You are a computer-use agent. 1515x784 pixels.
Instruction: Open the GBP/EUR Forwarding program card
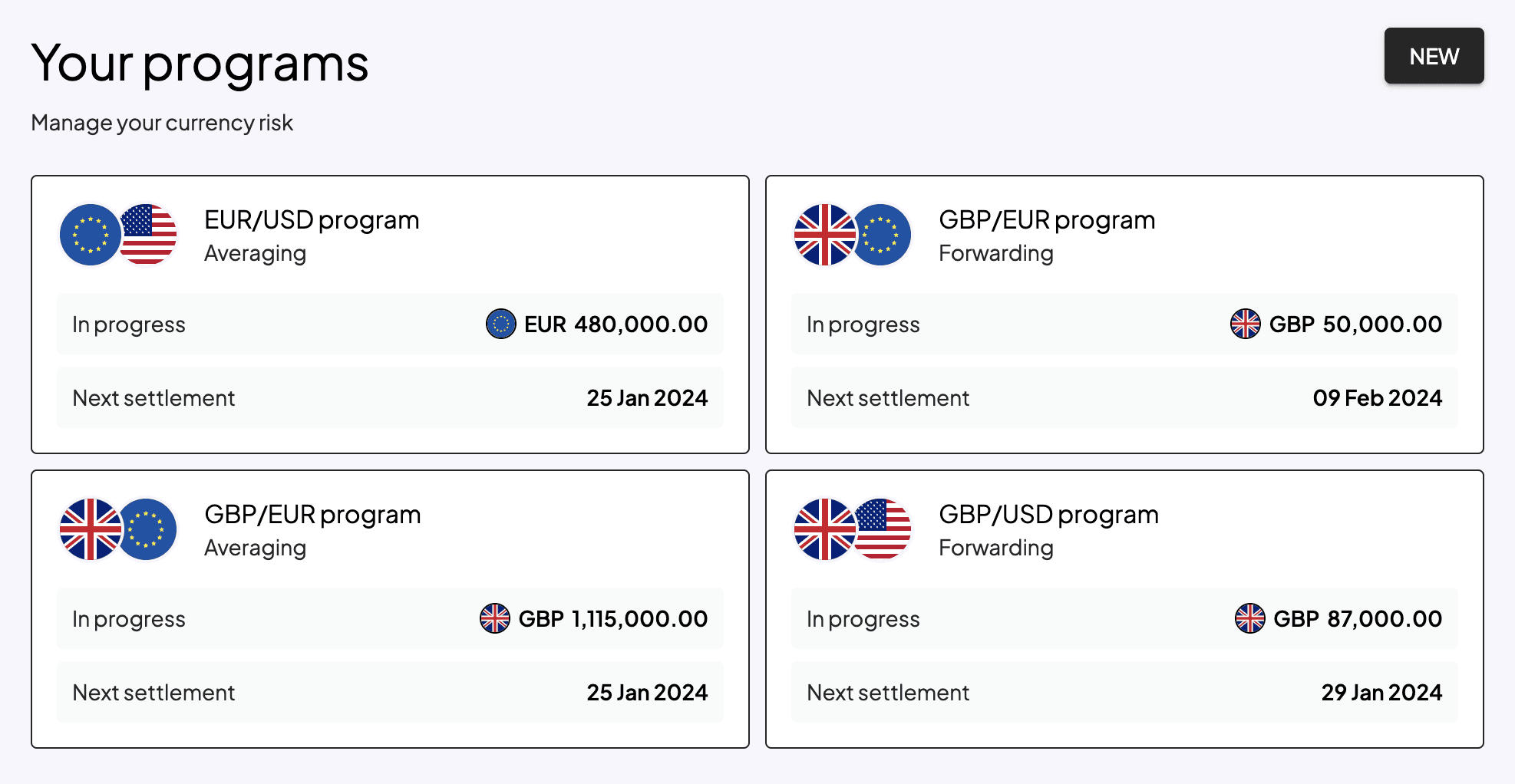[x=1125, y=312]
